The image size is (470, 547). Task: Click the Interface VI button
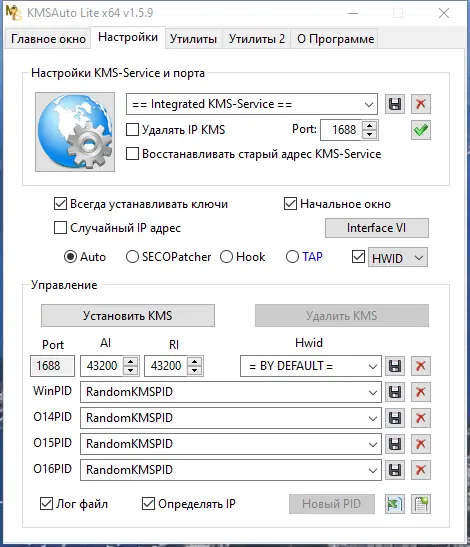pyautogui.click(x=377, y=228)
